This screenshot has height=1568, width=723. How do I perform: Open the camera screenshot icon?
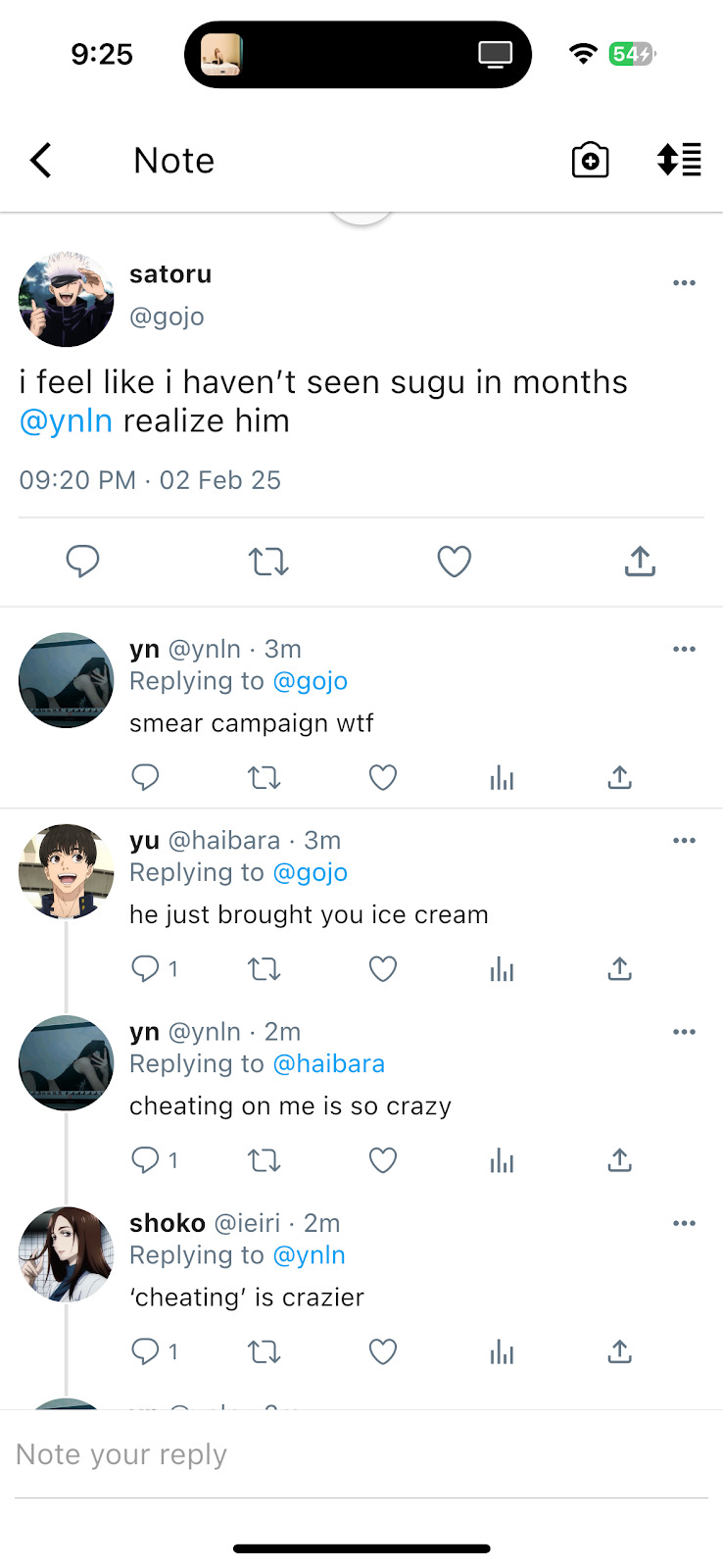590,160
